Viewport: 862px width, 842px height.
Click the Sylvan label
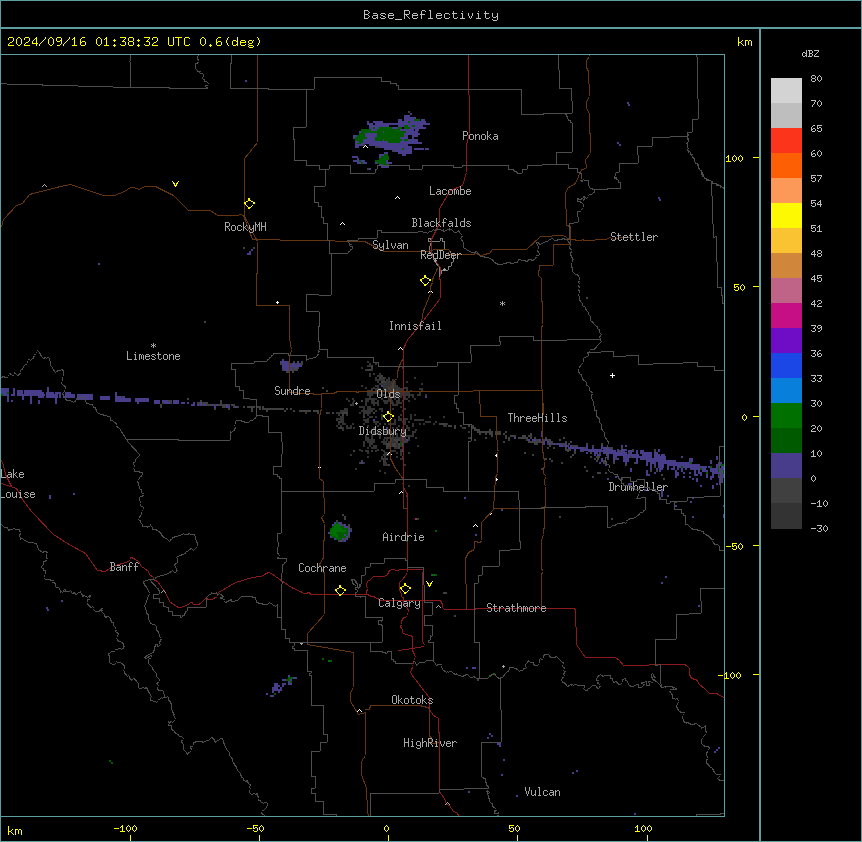390,245
